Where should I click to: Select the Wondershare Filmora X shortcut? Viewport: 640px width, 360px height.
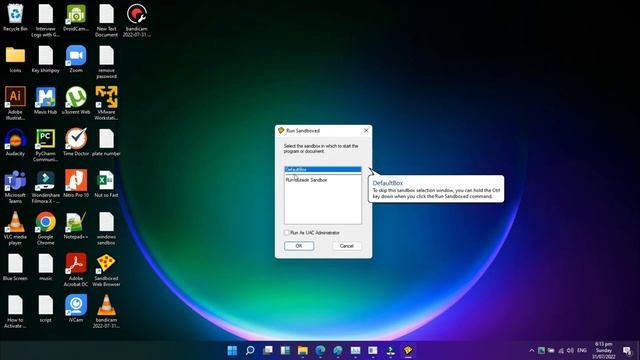[x=45, y=187]
